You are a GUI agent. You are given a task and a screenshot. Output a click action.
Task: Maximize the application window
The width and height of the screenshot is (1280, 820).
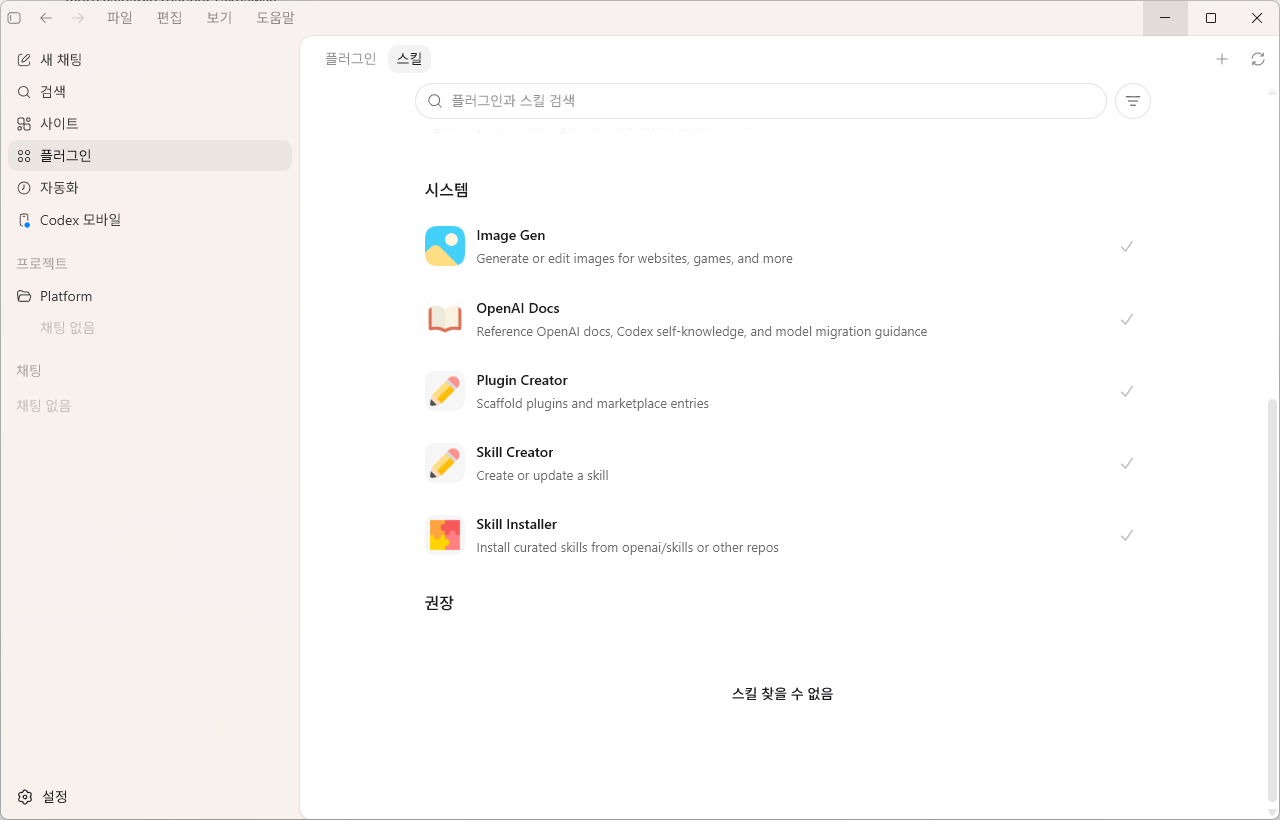click(x=1211, y=18)
